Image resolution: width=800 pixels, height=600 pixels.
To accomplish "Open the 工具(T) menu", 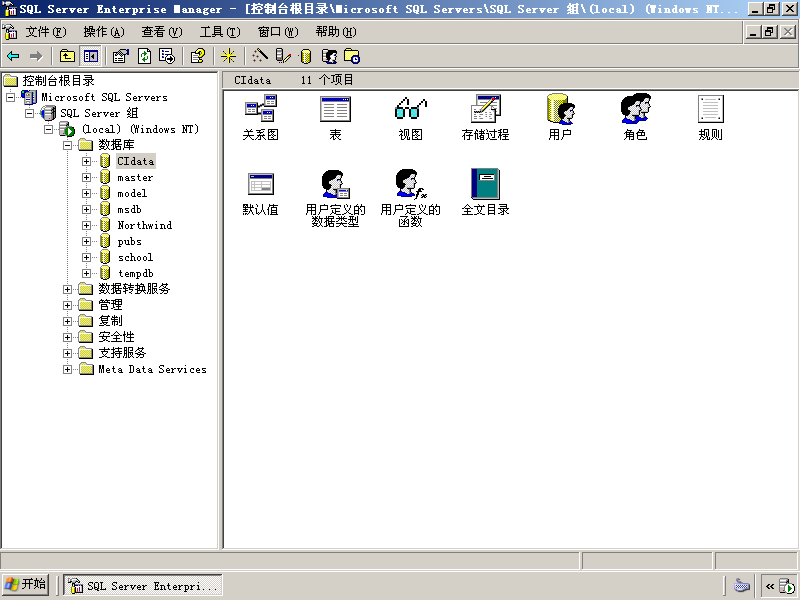I will 220,32.
